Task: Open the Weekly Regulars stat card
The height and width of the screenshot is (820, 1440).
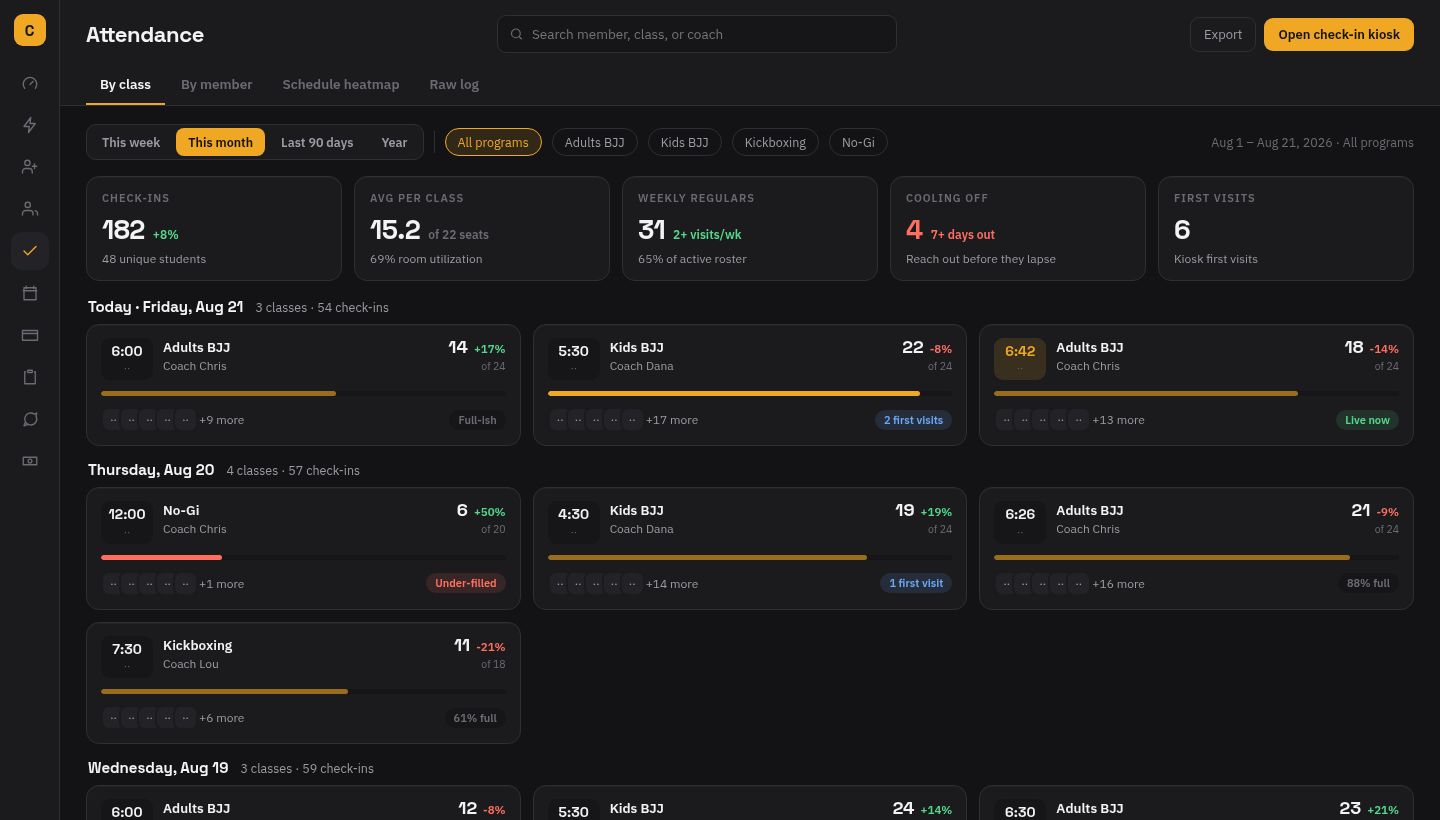Action: coord(750,229)
